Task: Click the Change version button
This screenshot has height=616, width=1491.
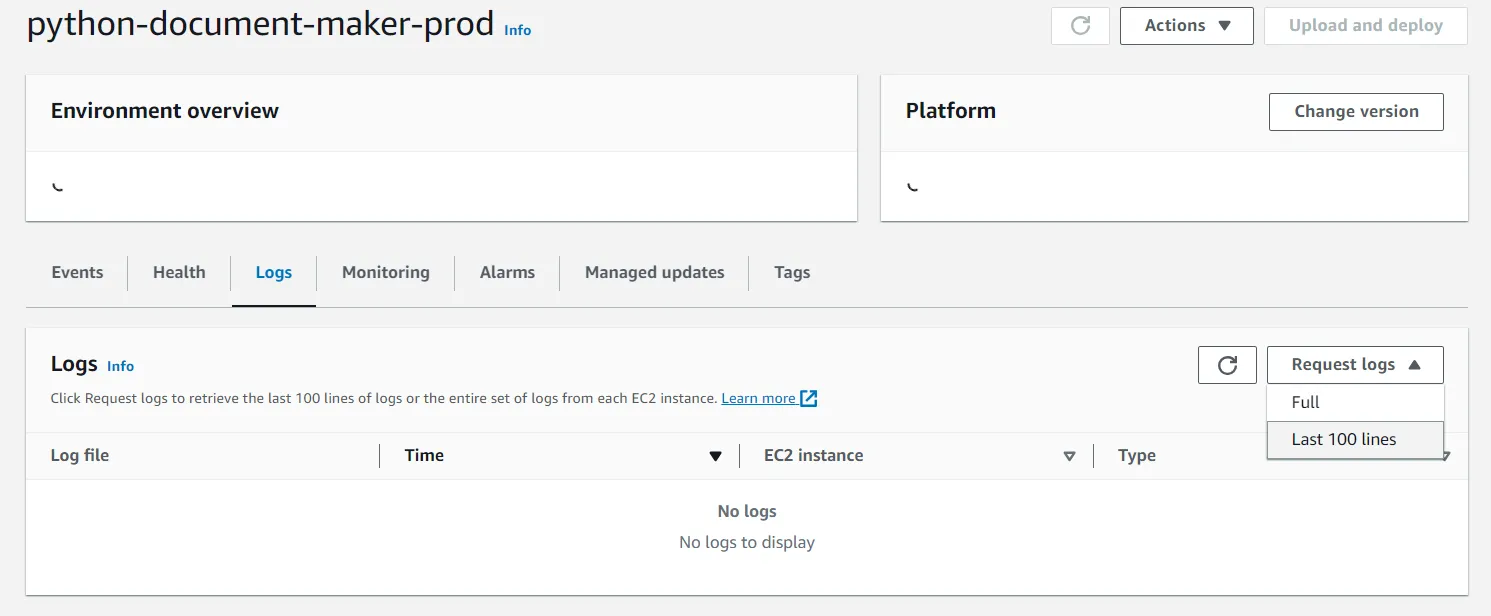Action: [1355, 111]
